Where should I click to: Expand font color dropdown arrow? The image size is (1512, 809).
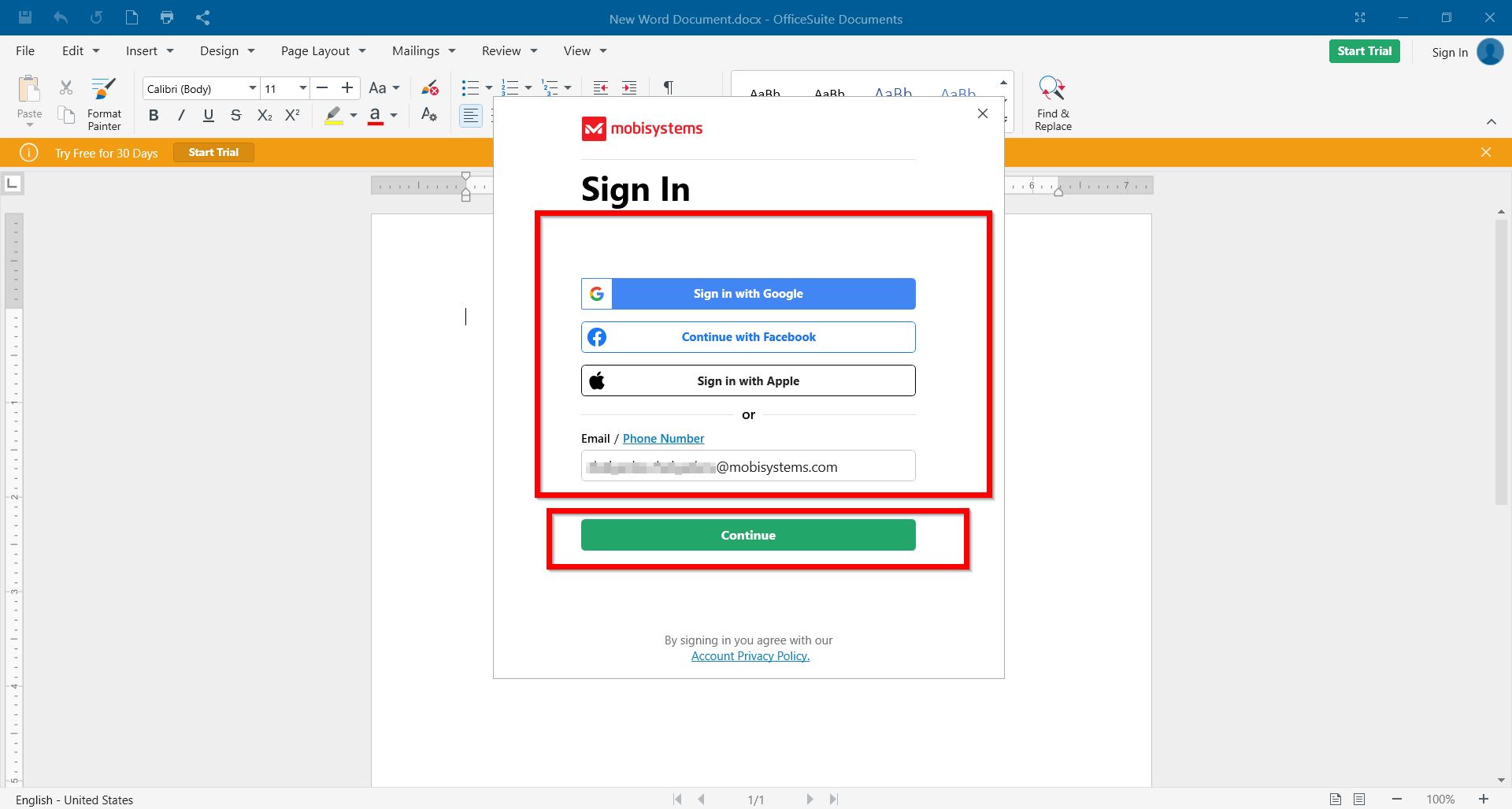click(x=394, y=116)
